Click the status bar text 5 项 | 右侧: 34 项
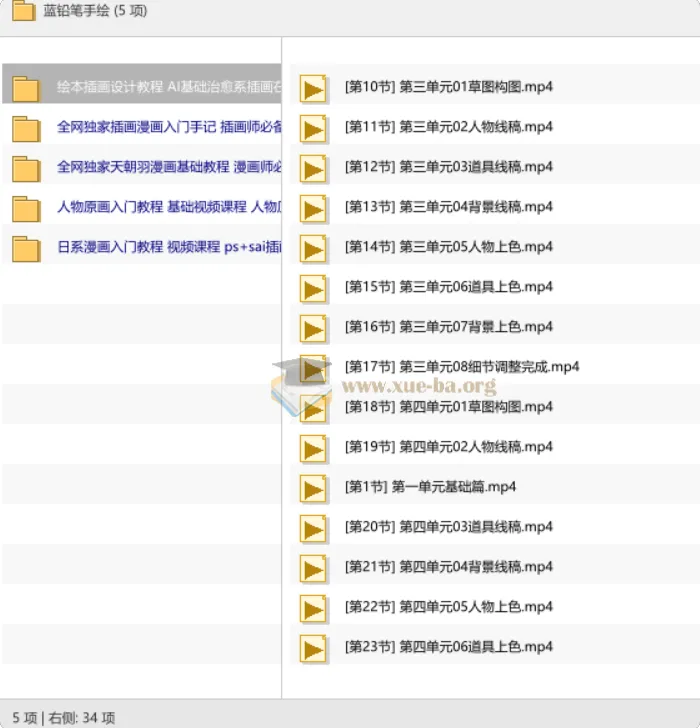700x728 pixels. [x=64, y=718]
